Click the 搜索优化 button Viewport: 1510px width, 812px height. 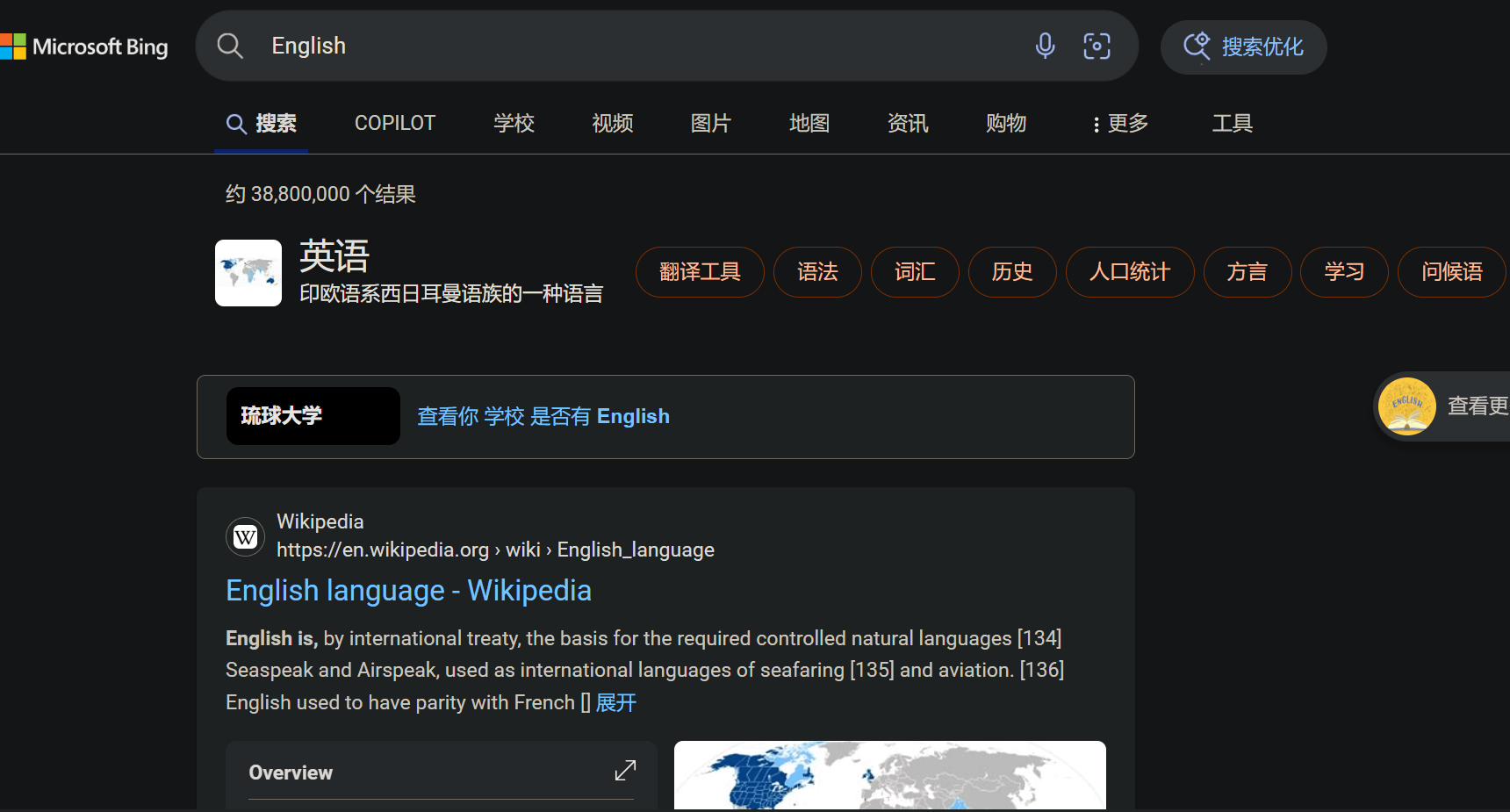click(x=1243, y=47)
